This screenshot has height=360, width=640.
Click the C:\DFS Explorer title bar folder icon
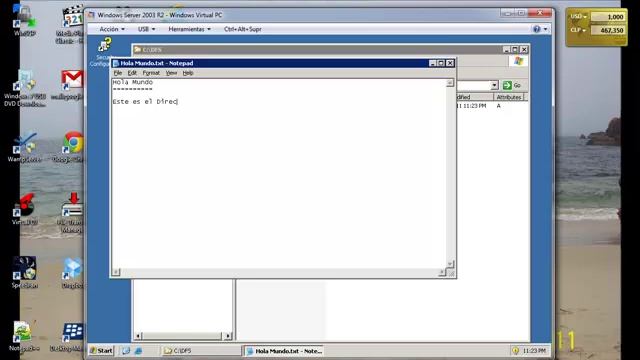138,49
